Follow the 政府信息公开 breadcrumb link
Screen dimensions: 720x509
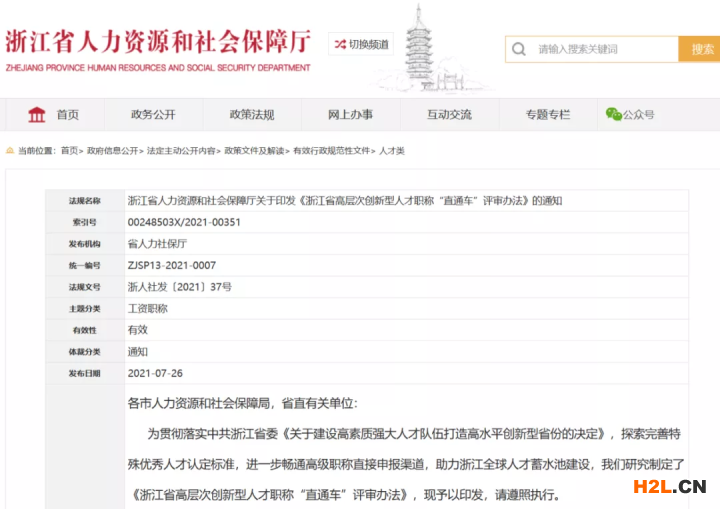(112, 151)
